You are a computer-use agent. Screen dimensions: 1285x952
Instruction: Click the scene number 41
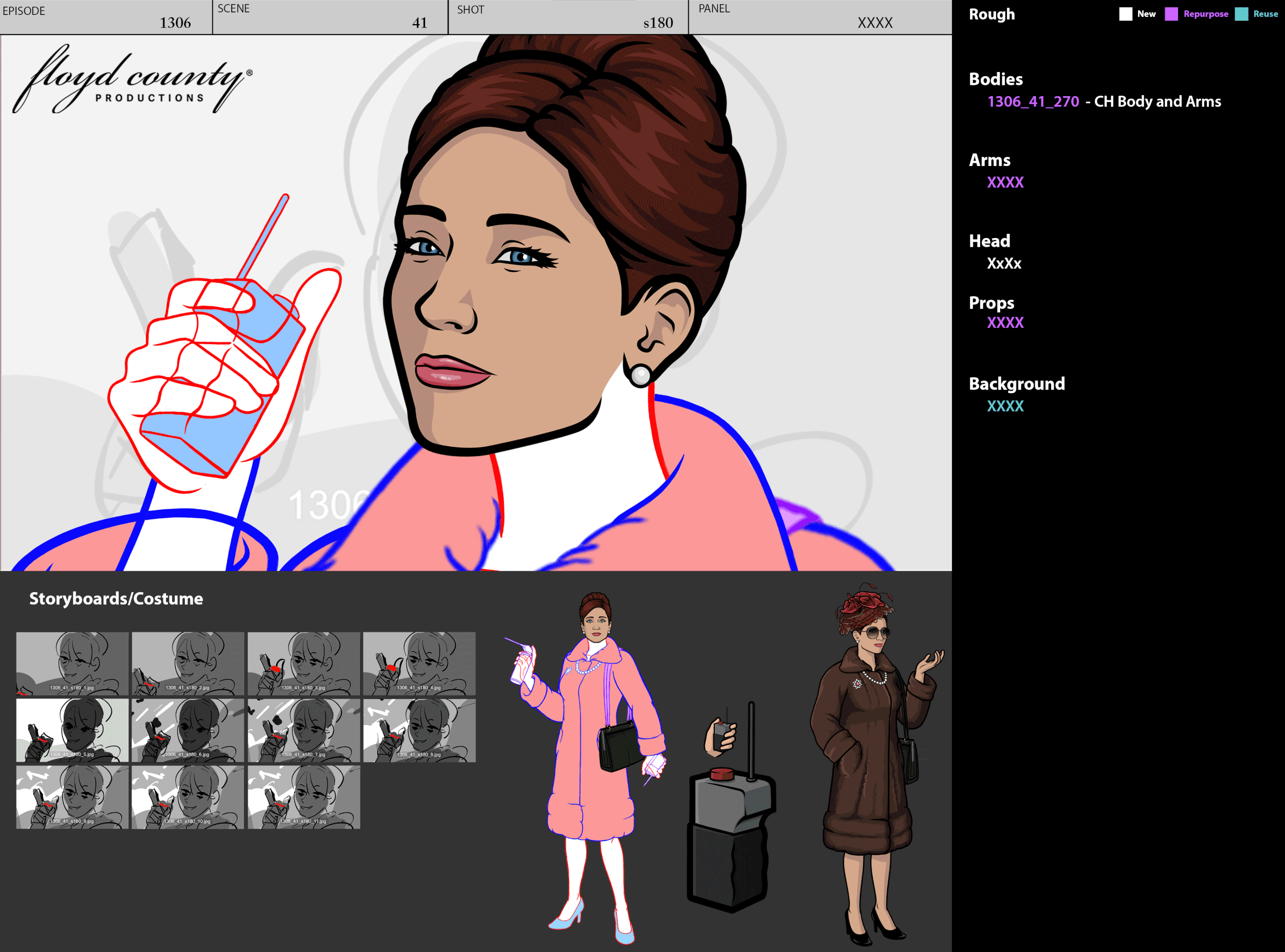[x=419, y=23]
